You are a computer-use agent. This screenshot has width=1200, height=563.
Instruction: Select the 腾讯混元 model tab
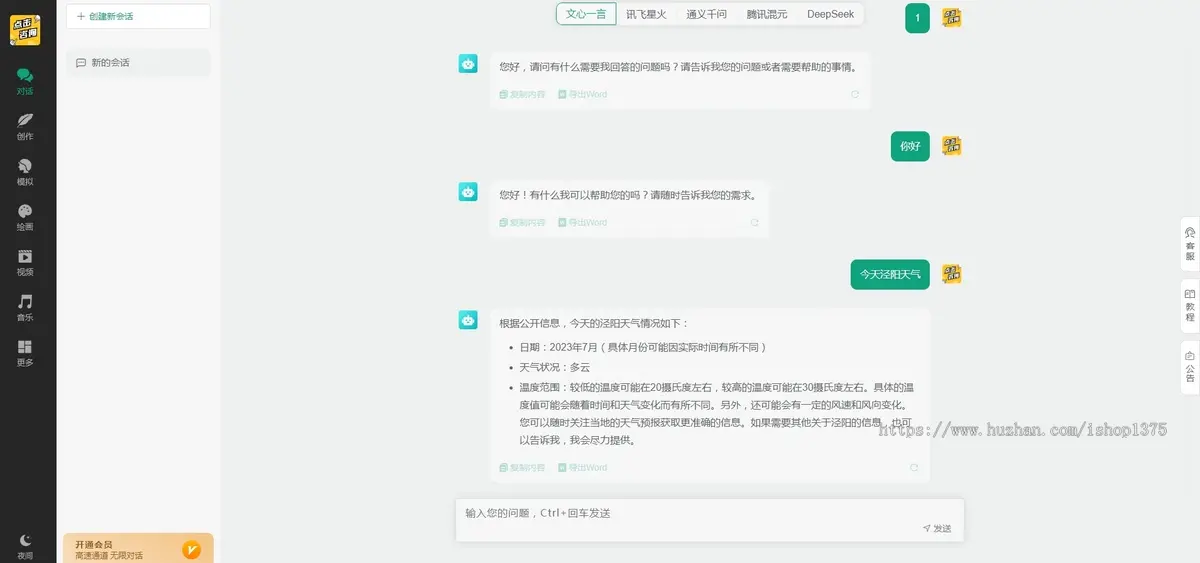[767, 14]
